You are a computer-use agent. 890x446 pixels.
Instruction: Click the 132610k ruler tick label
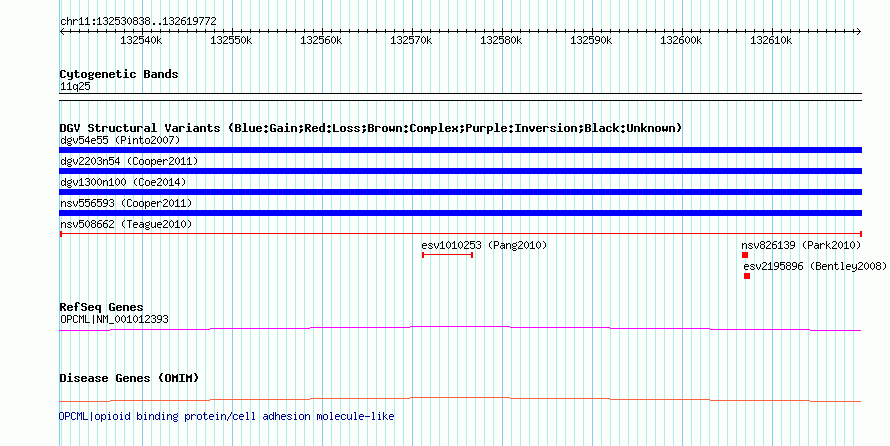point(771,41)
